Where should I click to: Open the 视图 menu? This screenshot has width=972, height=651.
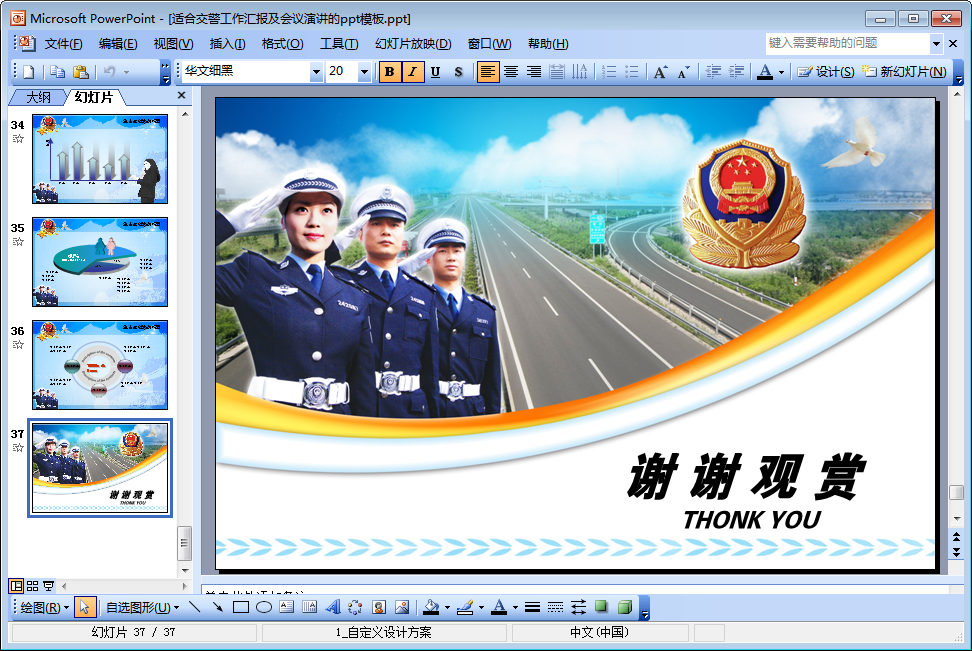[173, 44]
